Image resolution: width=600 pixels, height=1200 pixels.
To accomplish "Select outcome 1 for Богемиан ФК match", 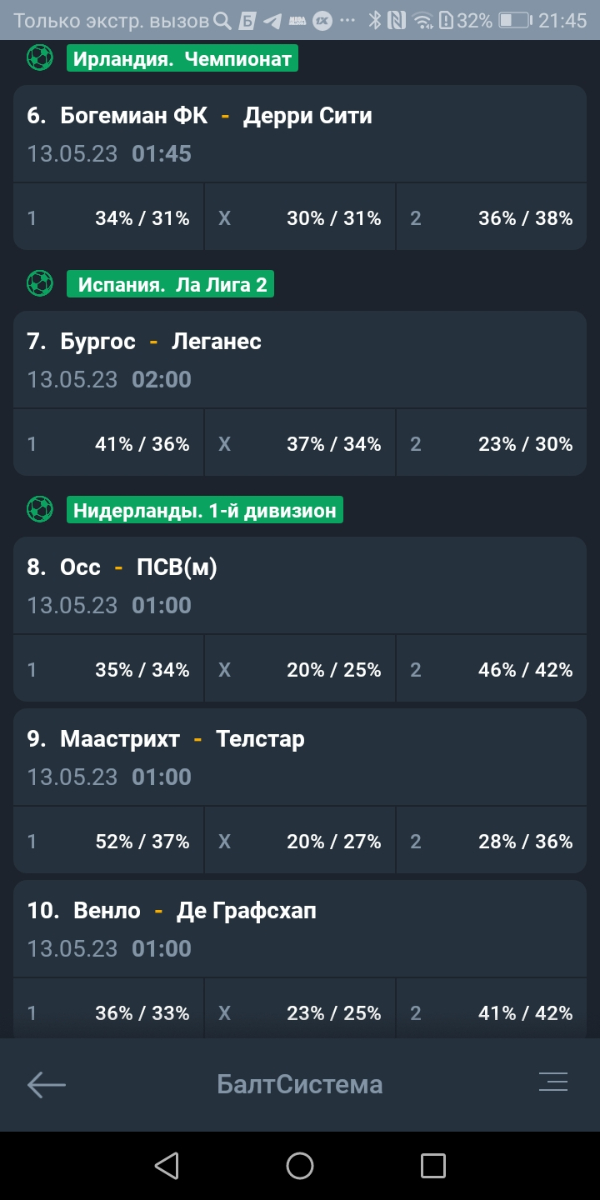I will (x=108, y=217).
